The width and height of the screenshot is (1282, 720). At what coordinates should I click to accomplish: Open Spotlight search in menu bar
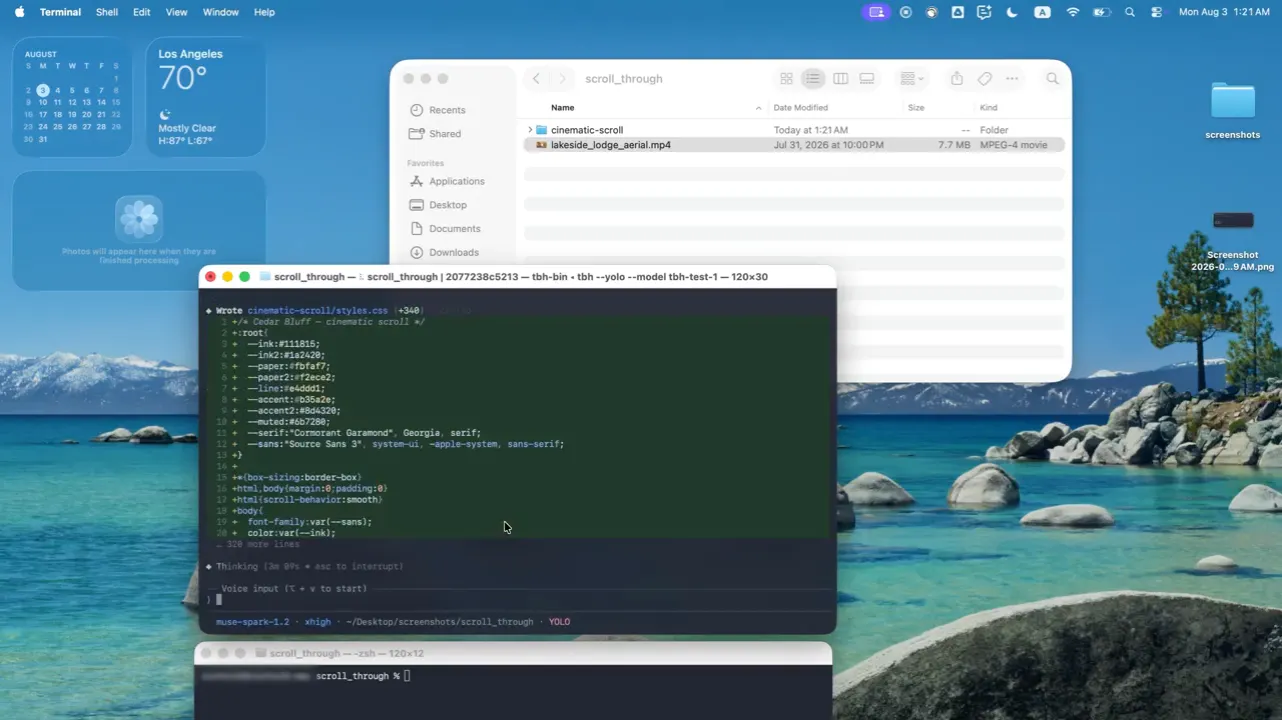(1130, 12)
